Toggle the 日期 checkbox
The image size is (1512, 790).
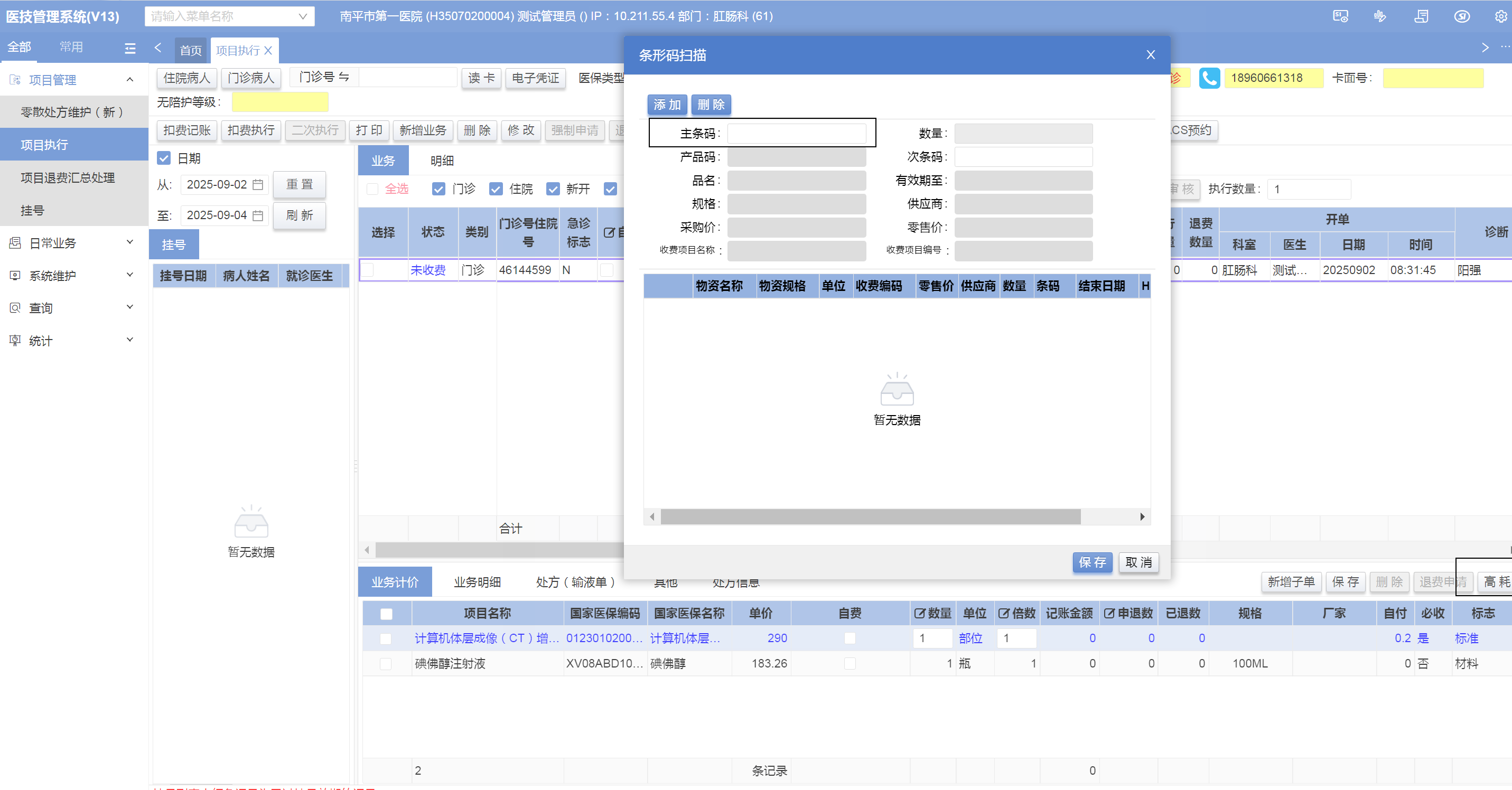pyautogui.click(x=164, y=158)
